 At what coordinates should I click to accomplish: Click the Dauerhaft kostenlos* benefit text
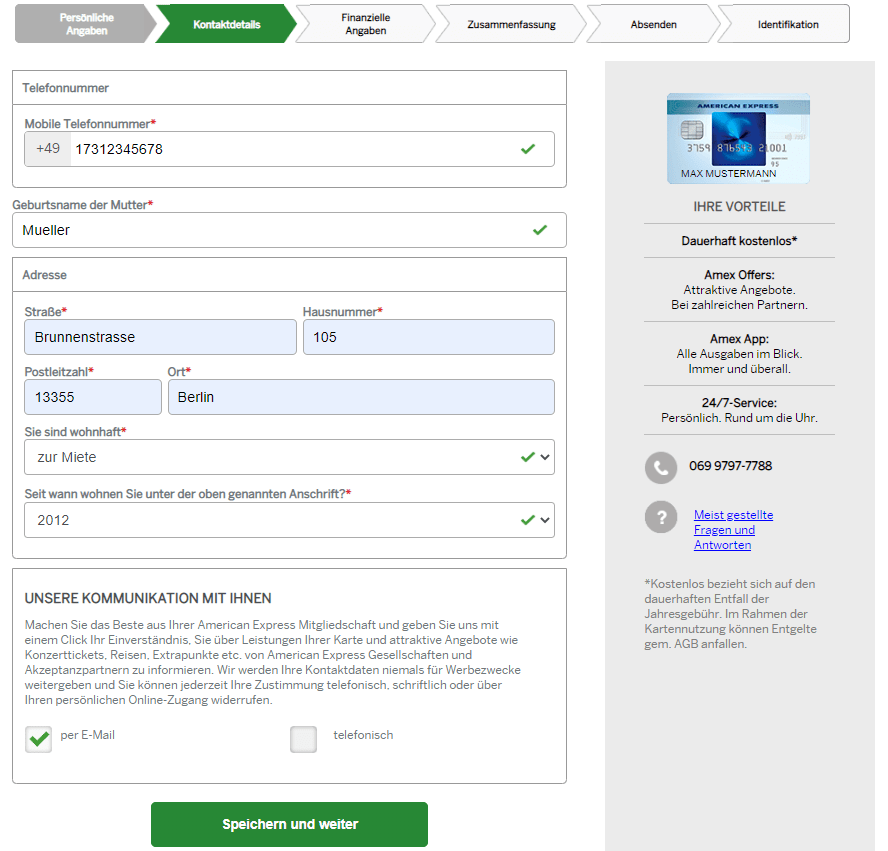(739, 241)
